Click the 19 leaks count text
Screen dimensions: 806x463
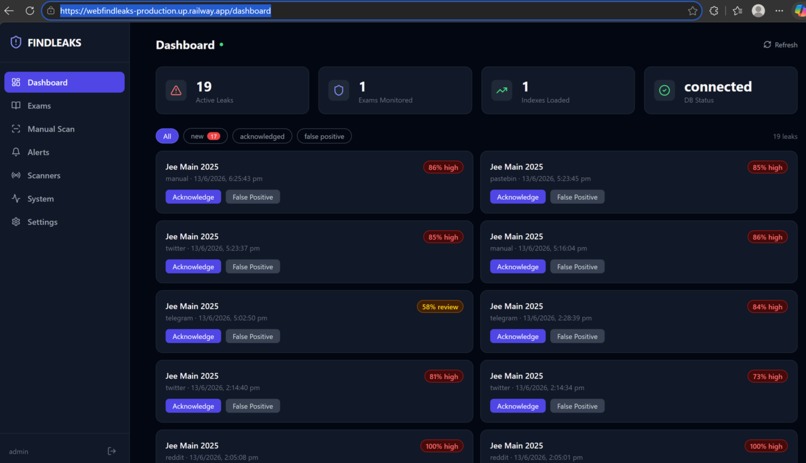point(785,136)
